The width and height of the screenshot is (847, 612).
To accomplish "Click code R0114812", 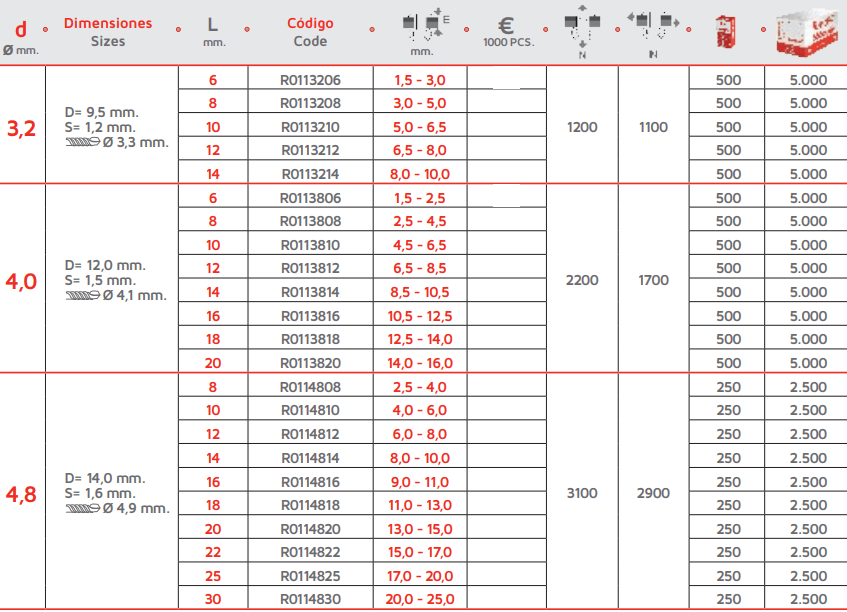I will tap(310, 434).
